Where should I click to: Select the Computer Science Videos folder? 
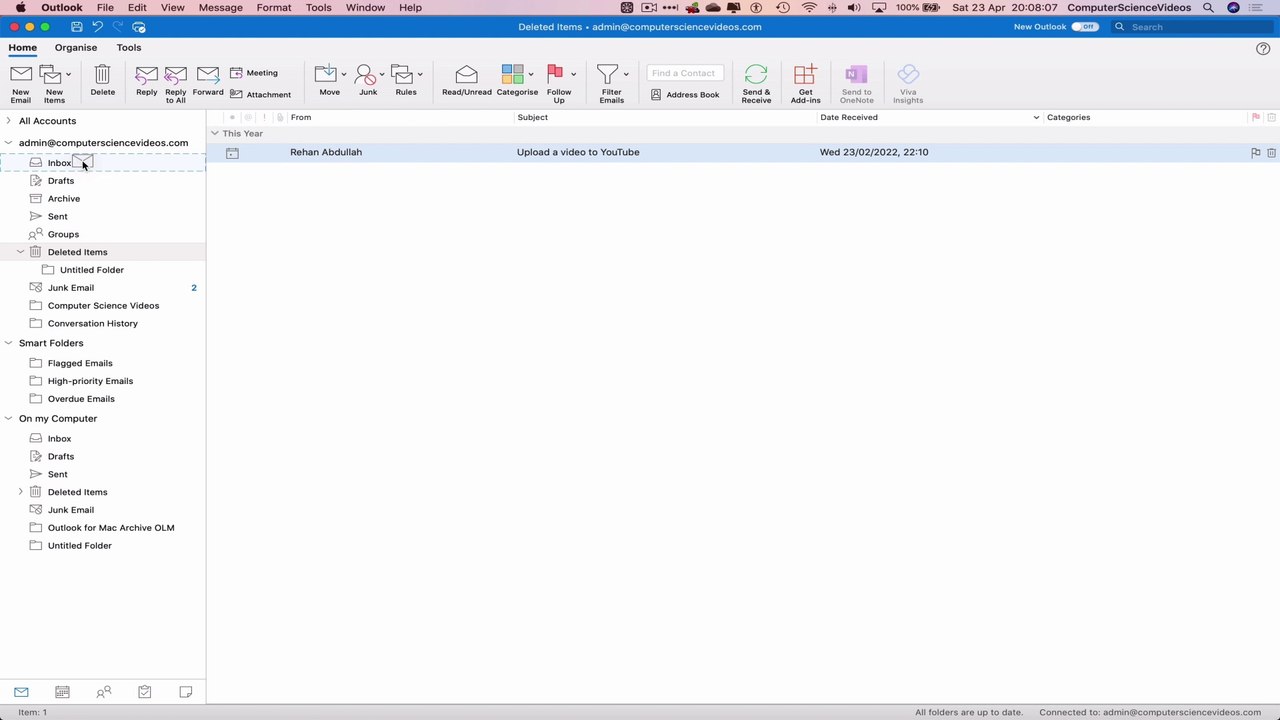pyautogui.click(x=103, y=306)
